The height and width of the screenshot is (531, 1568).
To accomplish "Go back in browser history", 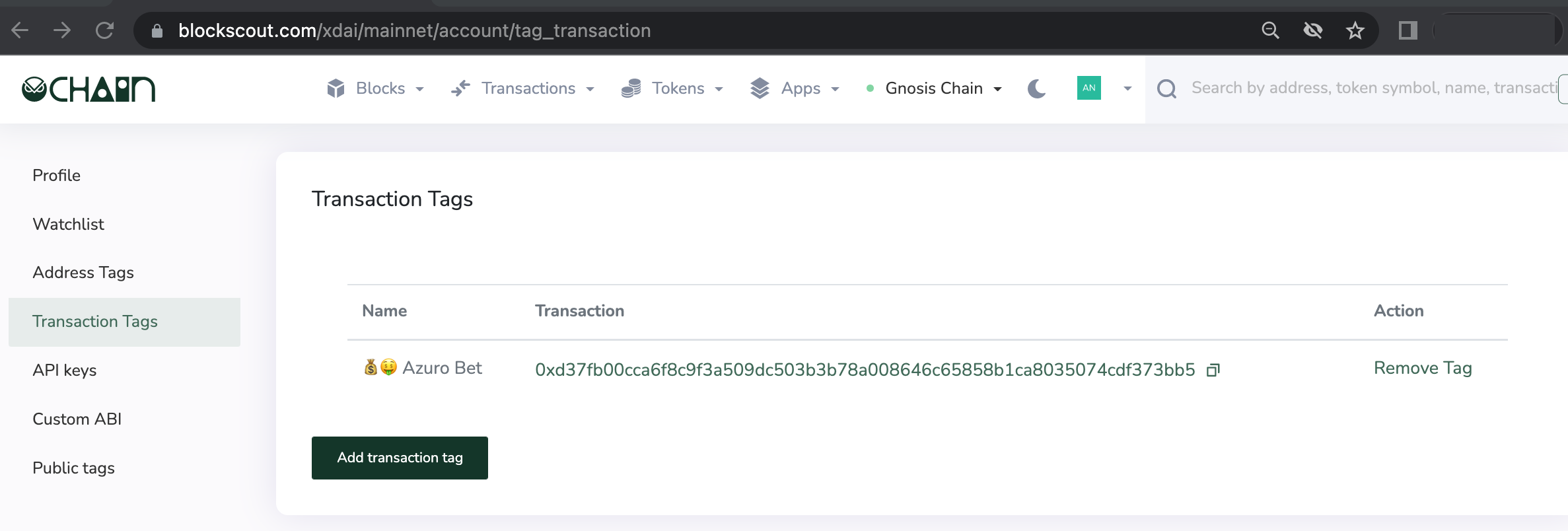I will coord(20,30).
